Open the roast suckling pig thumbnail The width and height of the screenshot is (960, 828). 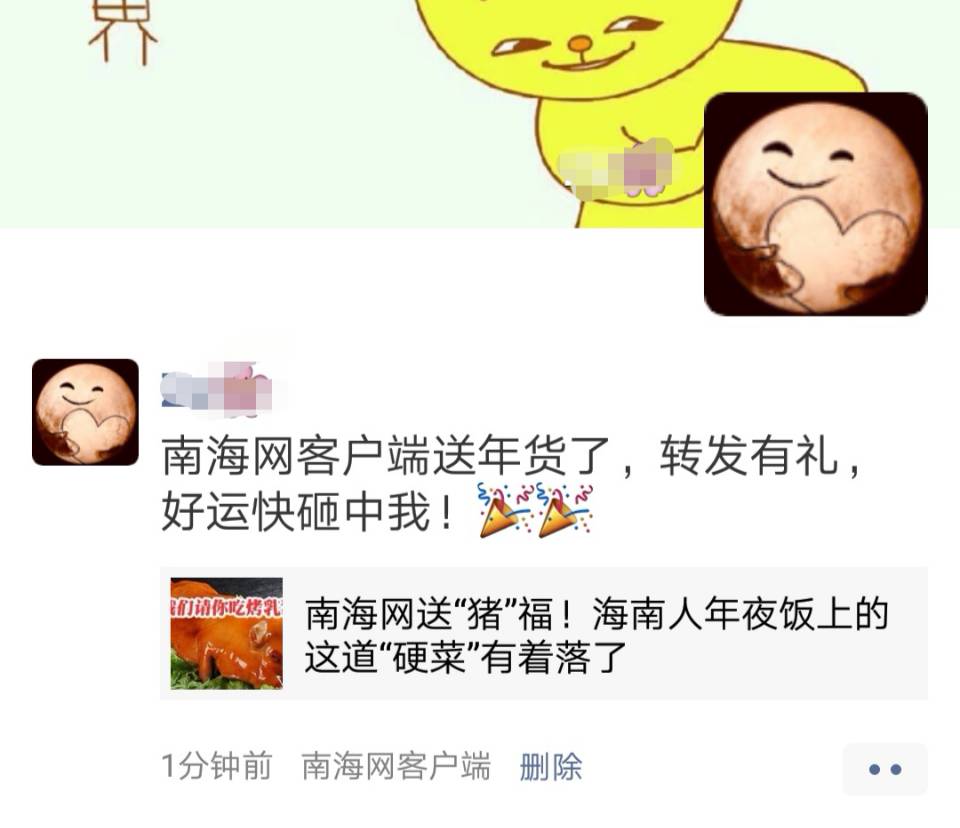(x=227, y=633)
